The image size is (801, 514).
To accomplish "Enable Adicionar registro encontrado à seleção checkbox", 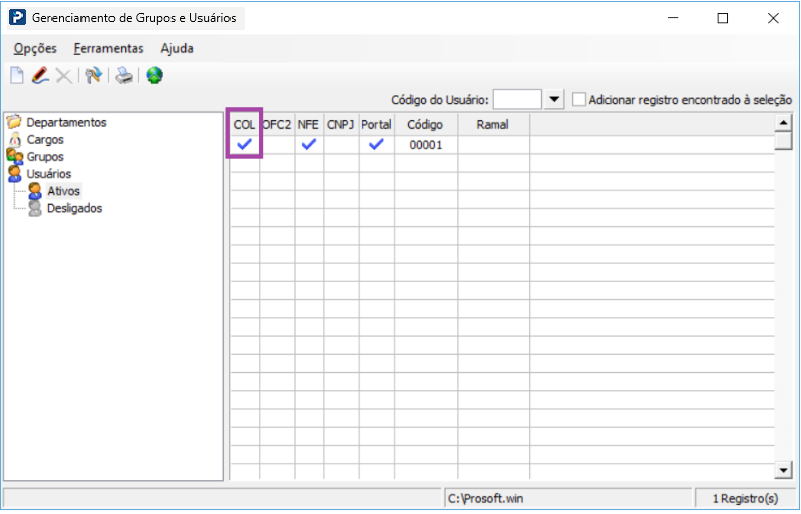I will [x=579, y=99].
